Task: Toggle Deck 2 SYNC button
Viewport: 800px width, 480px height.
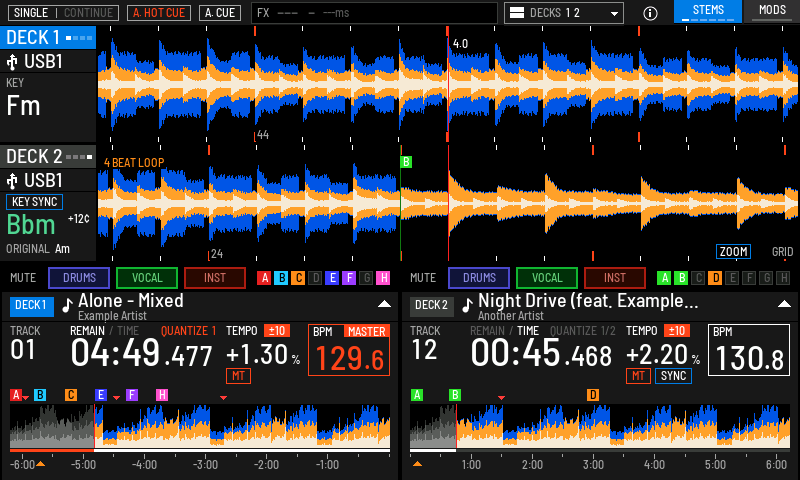Action: tap(673, 376)
